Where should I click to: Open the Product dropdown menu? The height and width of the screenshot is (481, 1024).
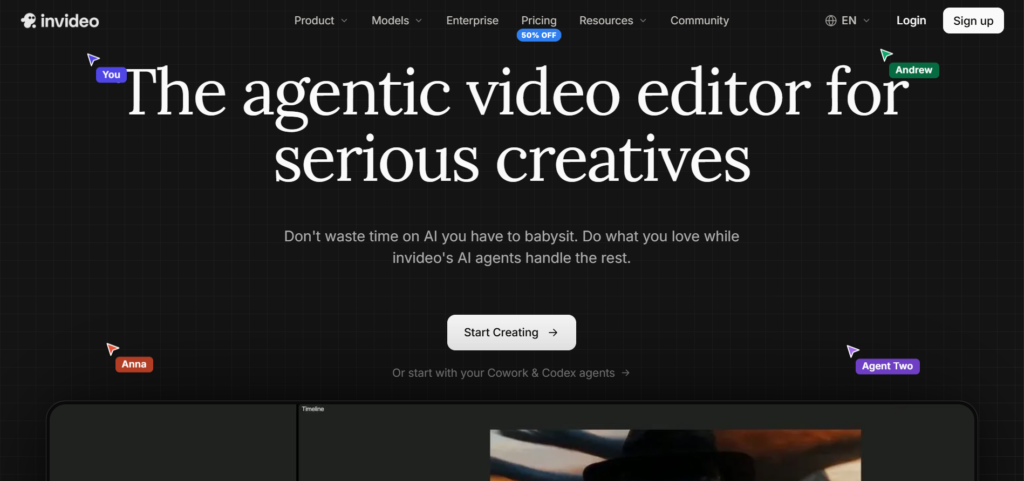pyautogui.click(x=321, y=21)
